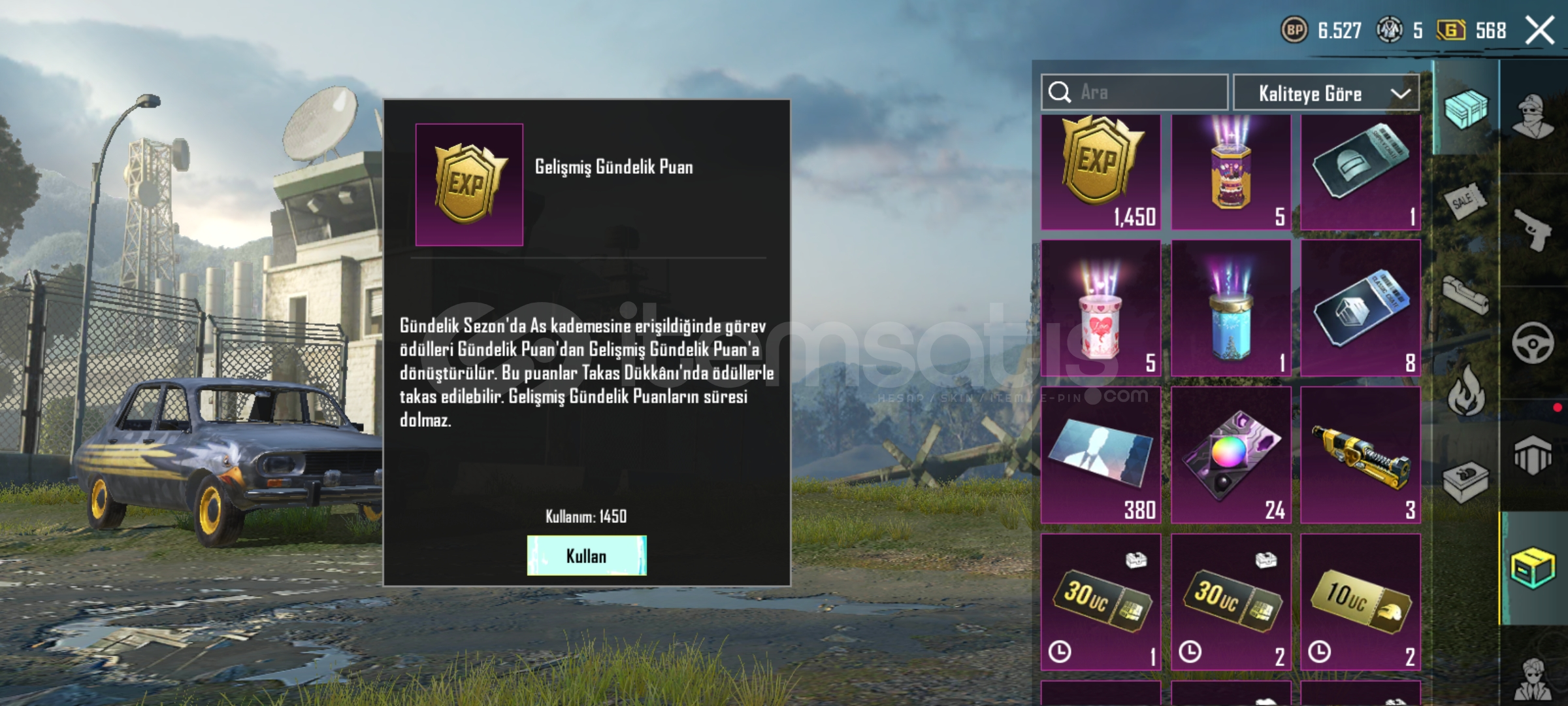This screenshot has width=1568, height=706.
Task: Click the Ara search field
Action: 1134,92
